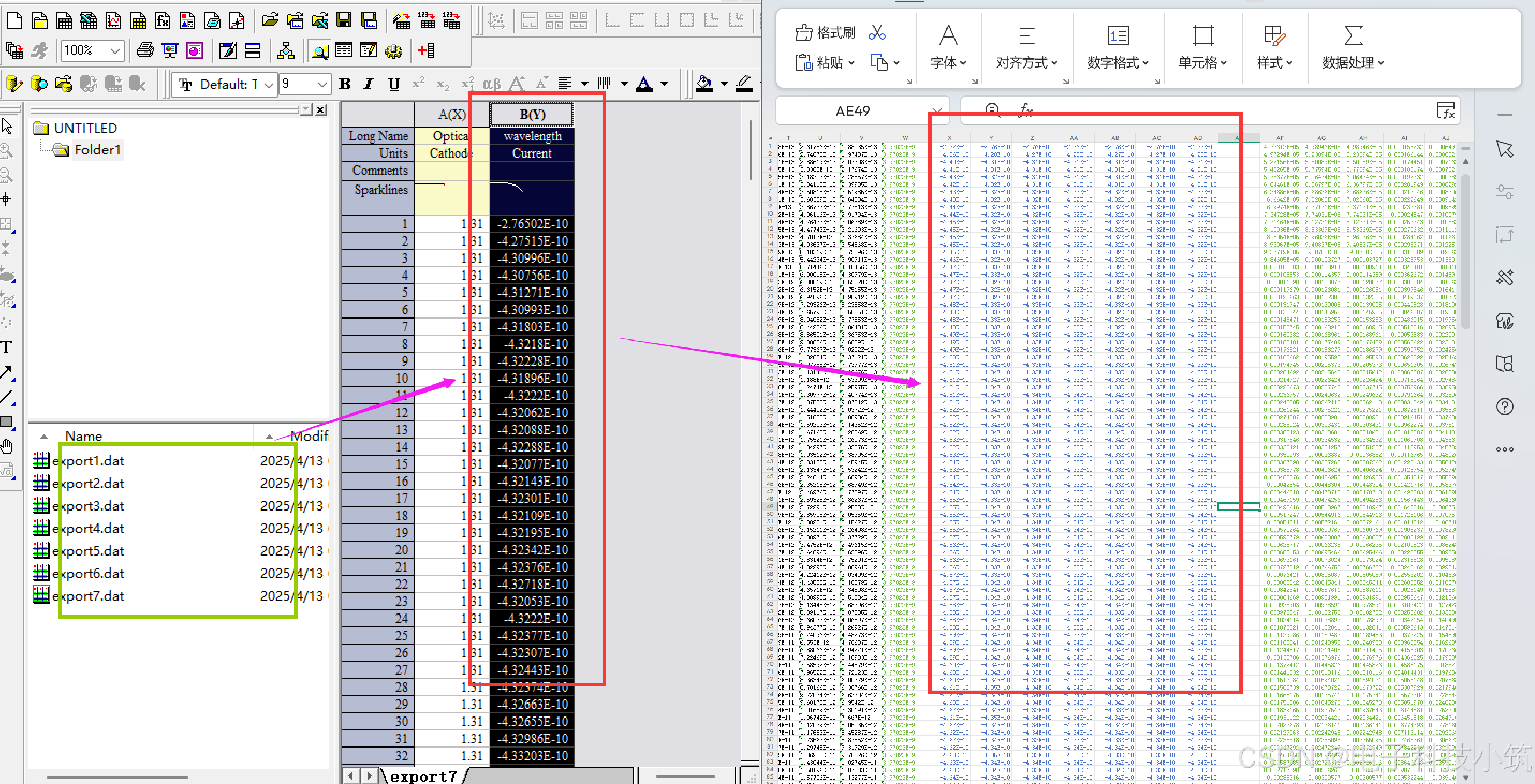Open the font size 9 dropdown
The width and height of the screenshot is (1535, 784).
click(322, 85)
